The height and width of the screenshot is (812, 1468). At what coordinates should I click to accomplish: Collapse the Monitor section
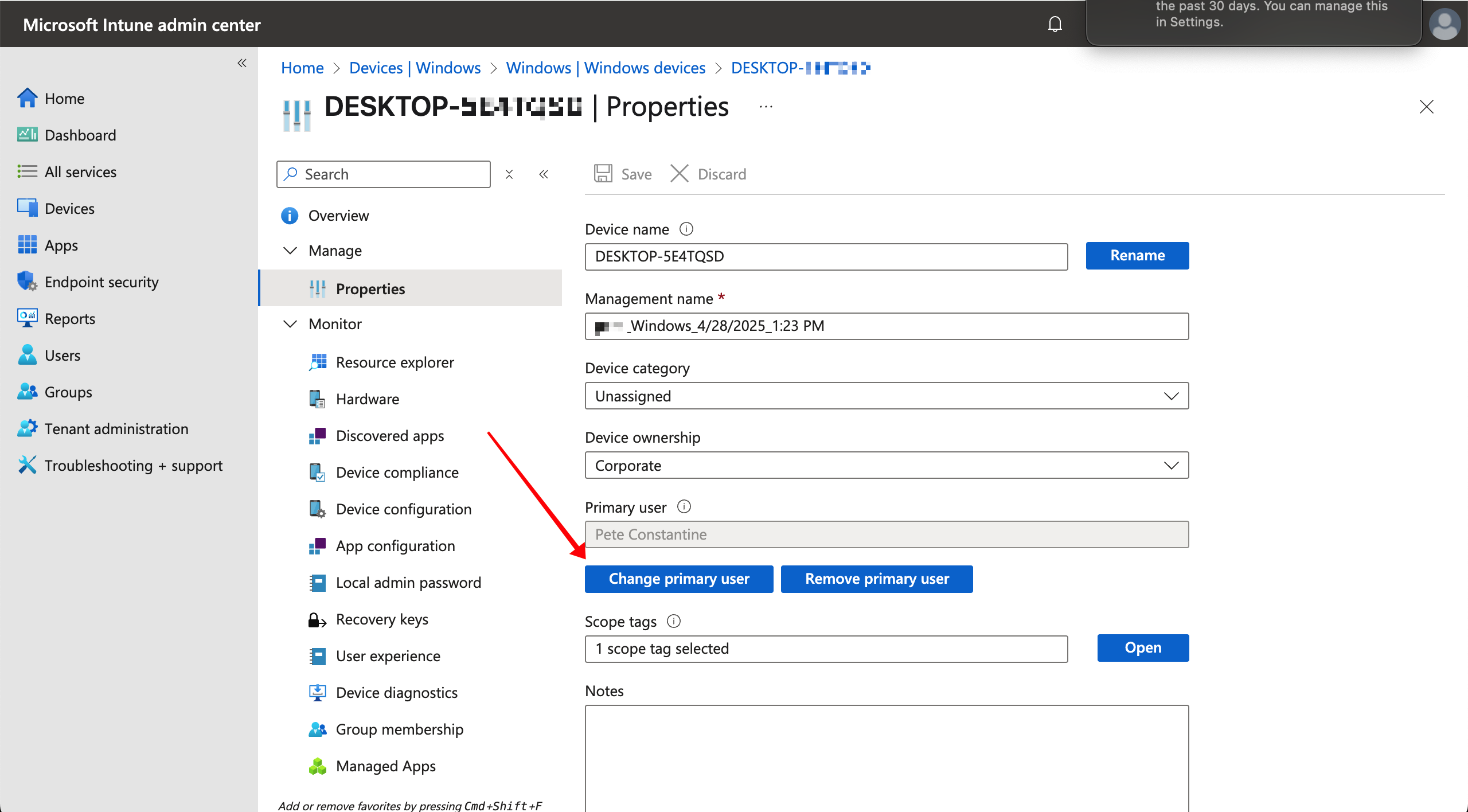tap(291, 324)
